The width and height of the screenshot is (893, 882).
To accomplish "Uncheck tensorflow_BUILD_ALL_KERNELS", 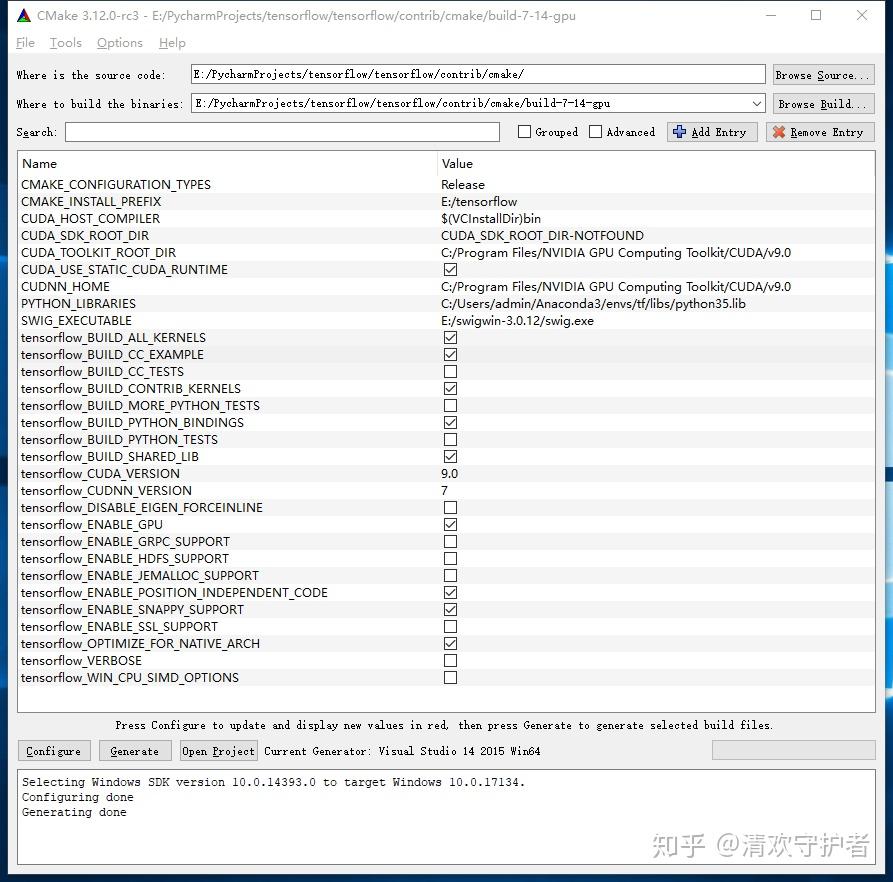I will 450,338.
